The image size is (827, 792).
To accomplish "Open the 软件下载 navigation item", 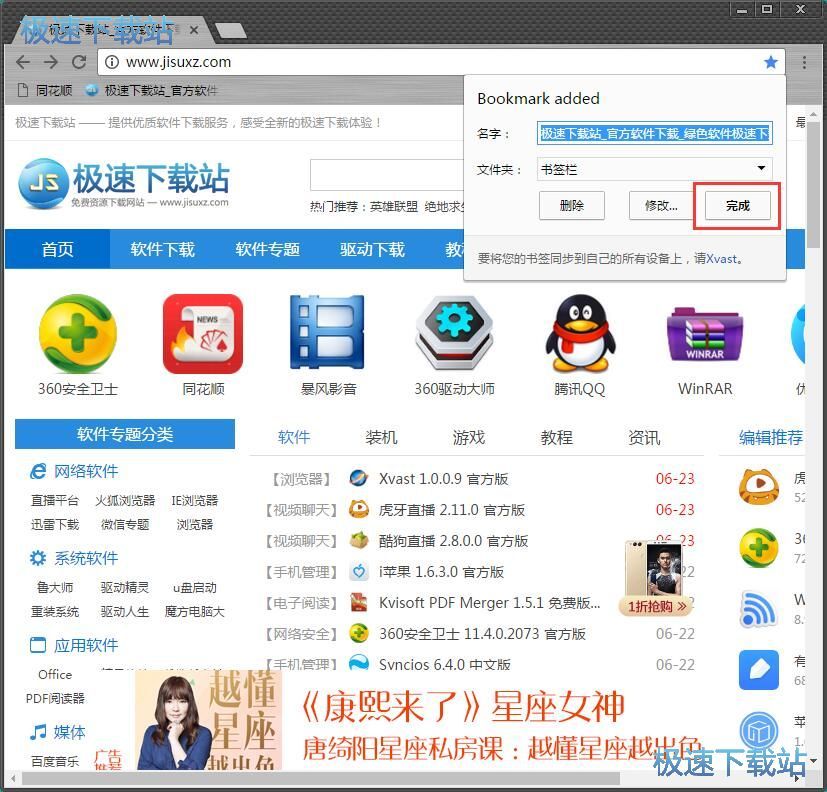I will tap(162, 249).
